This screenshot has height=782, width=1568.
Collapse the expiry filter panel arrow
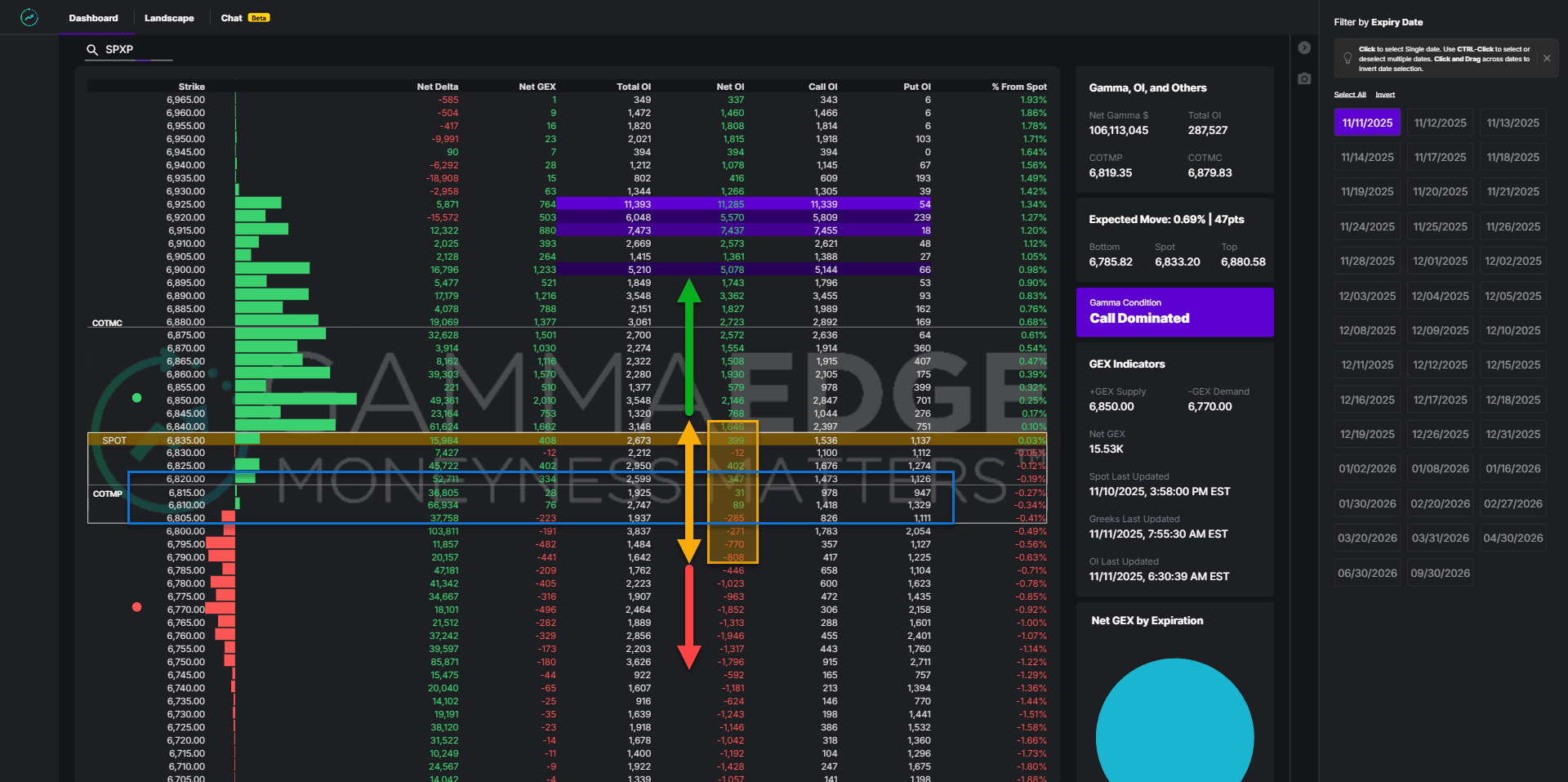(x=1304, y=47)
